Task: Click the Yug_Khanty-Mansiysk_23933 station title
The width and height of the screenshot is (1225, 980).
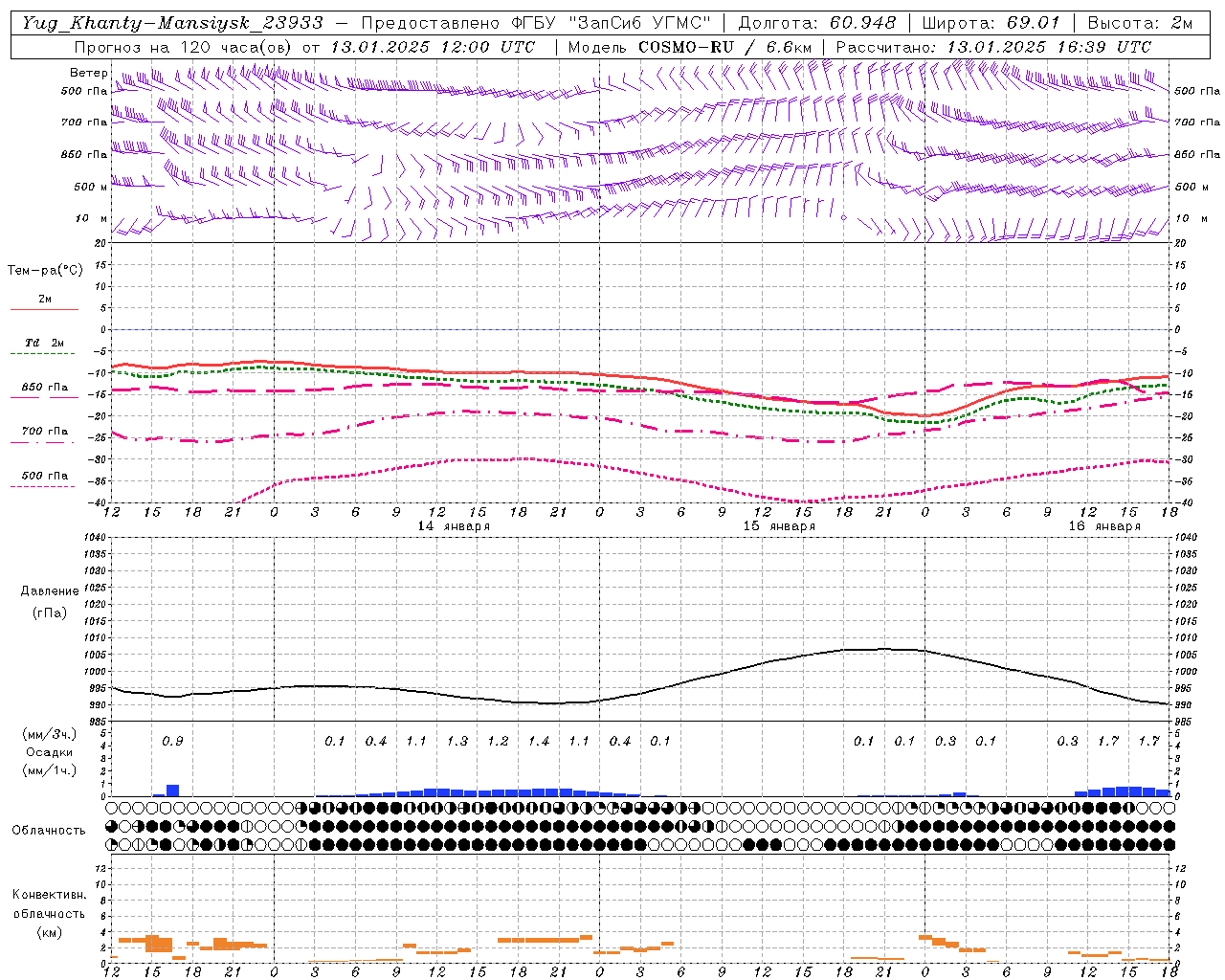Action: [172, 23]
